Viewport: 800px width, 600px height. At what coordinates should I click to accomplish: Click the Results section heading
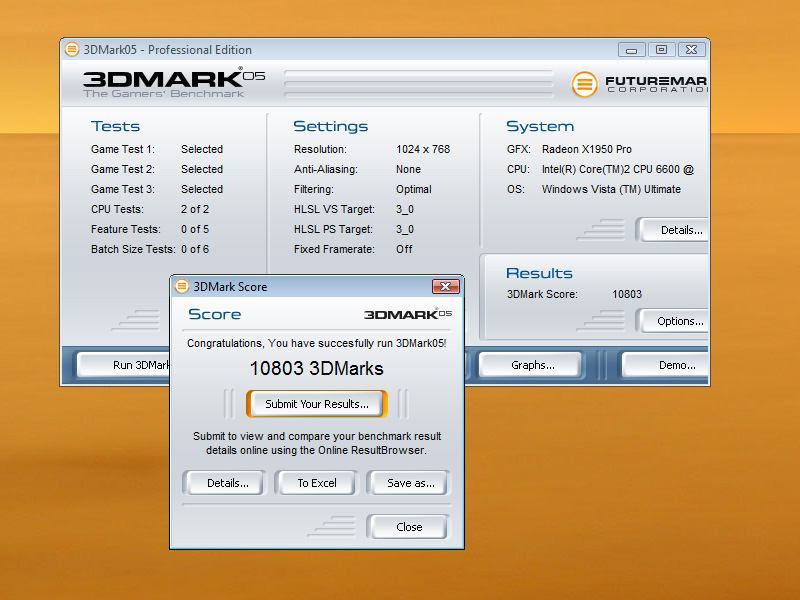coord(539,273)
